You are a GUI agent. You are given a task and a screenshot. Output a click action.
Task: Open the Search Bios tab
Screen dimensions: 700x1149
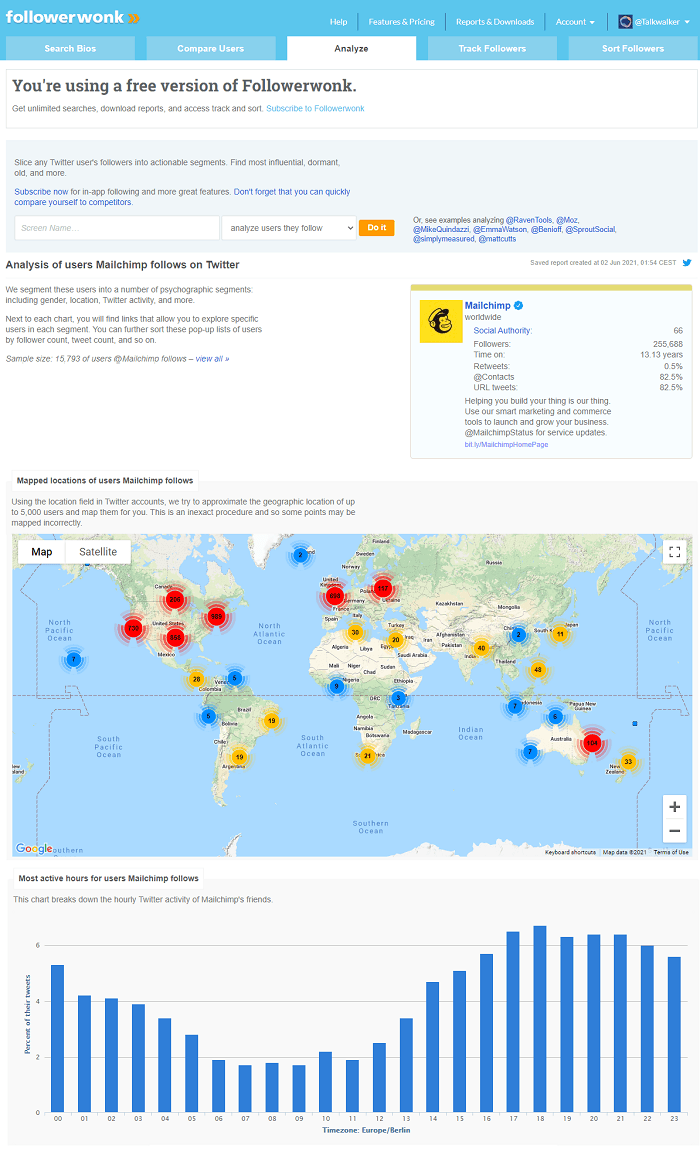70,48
